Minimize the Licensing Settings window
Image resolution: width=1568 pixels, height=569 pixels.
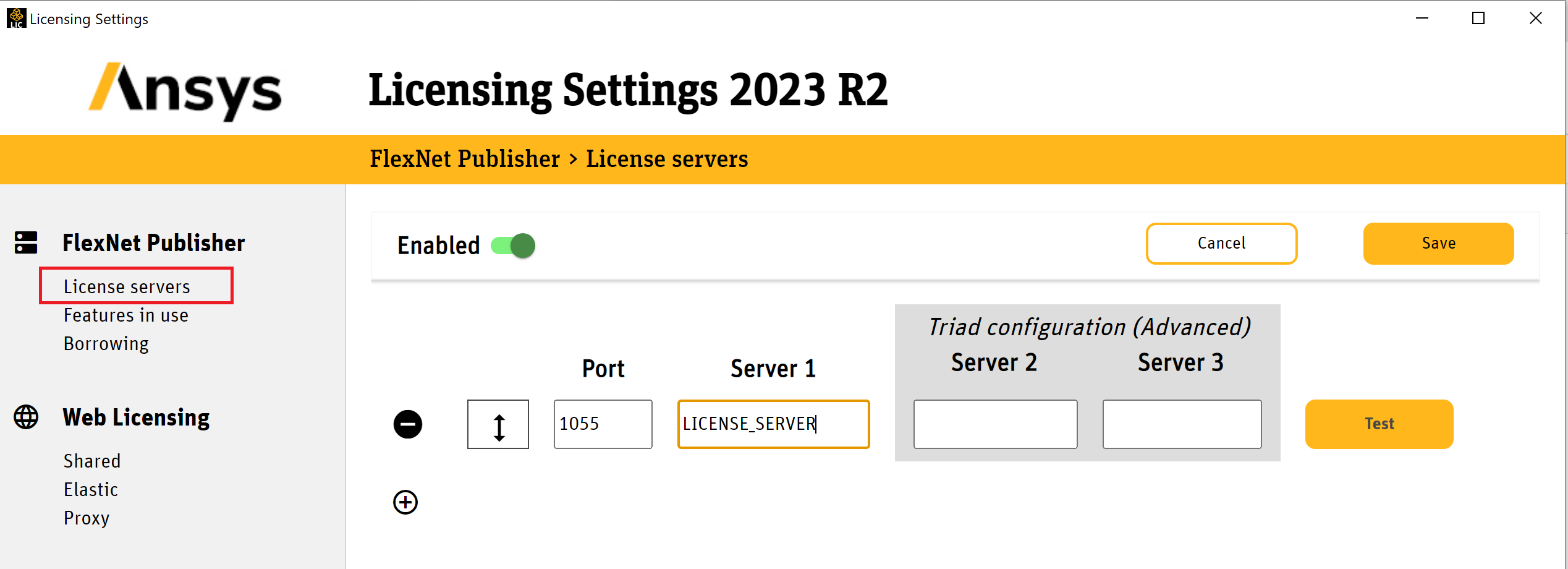[x=1422, y=19]
